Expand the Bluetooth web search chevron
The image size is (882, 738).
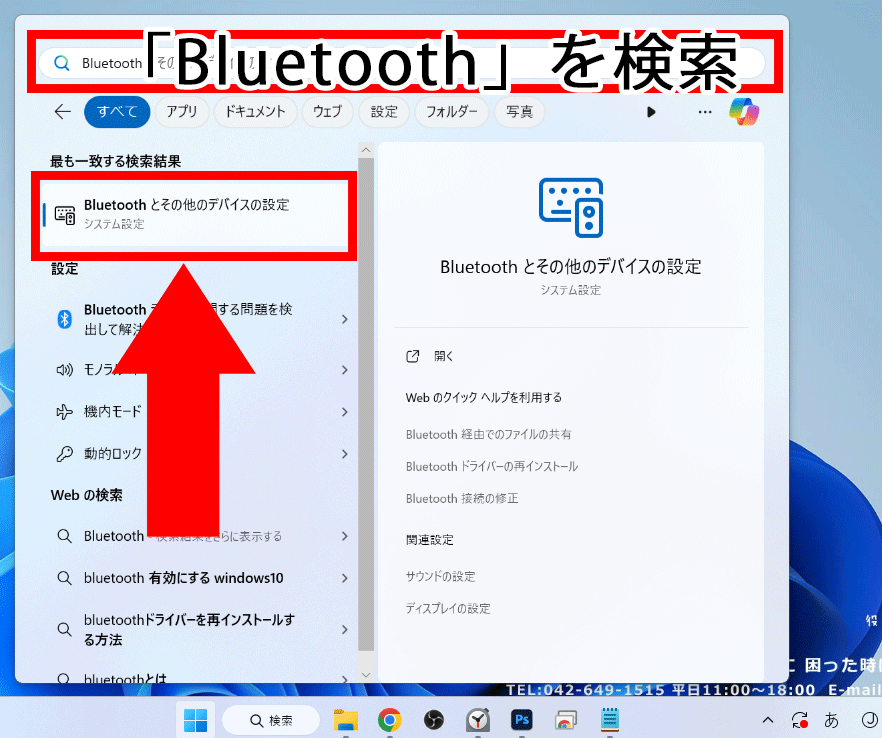pyautogui.click(x=344, y=536)
